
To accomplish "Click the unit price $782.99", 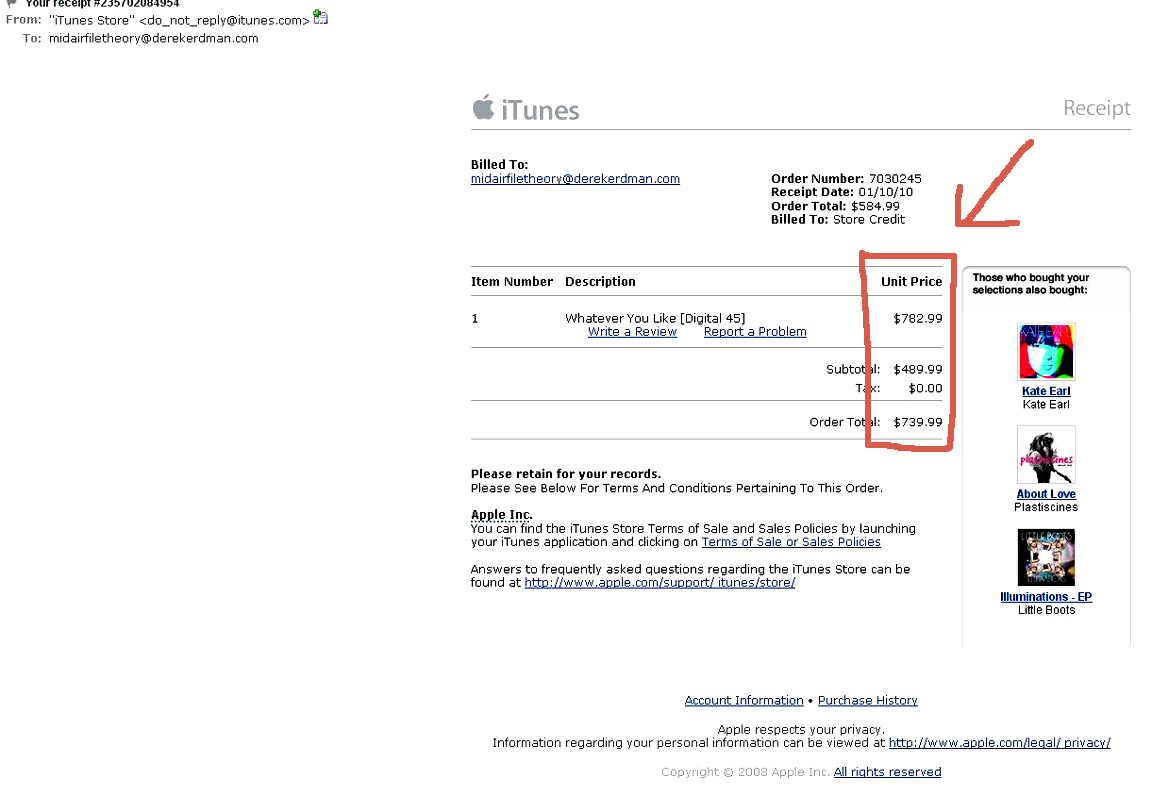I will [918, 318].
